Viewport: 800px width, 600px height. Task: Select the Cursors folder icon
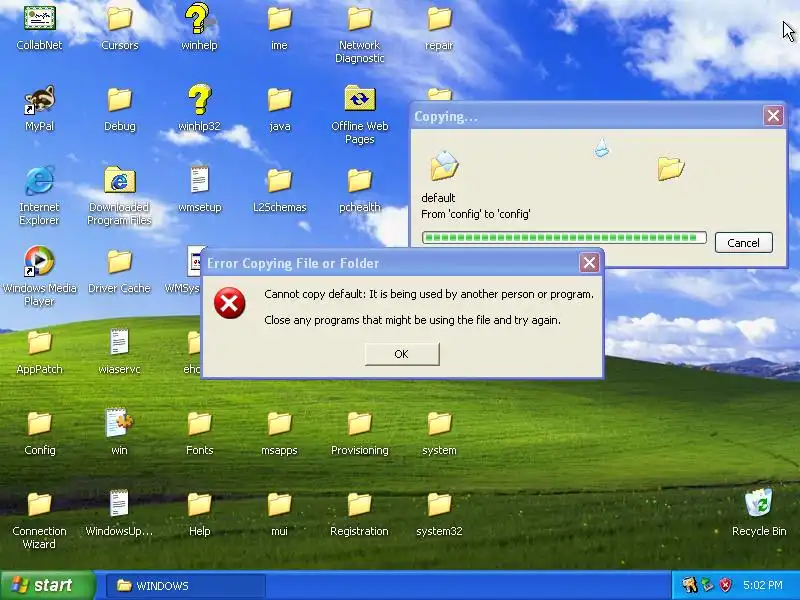coord(119,18)
